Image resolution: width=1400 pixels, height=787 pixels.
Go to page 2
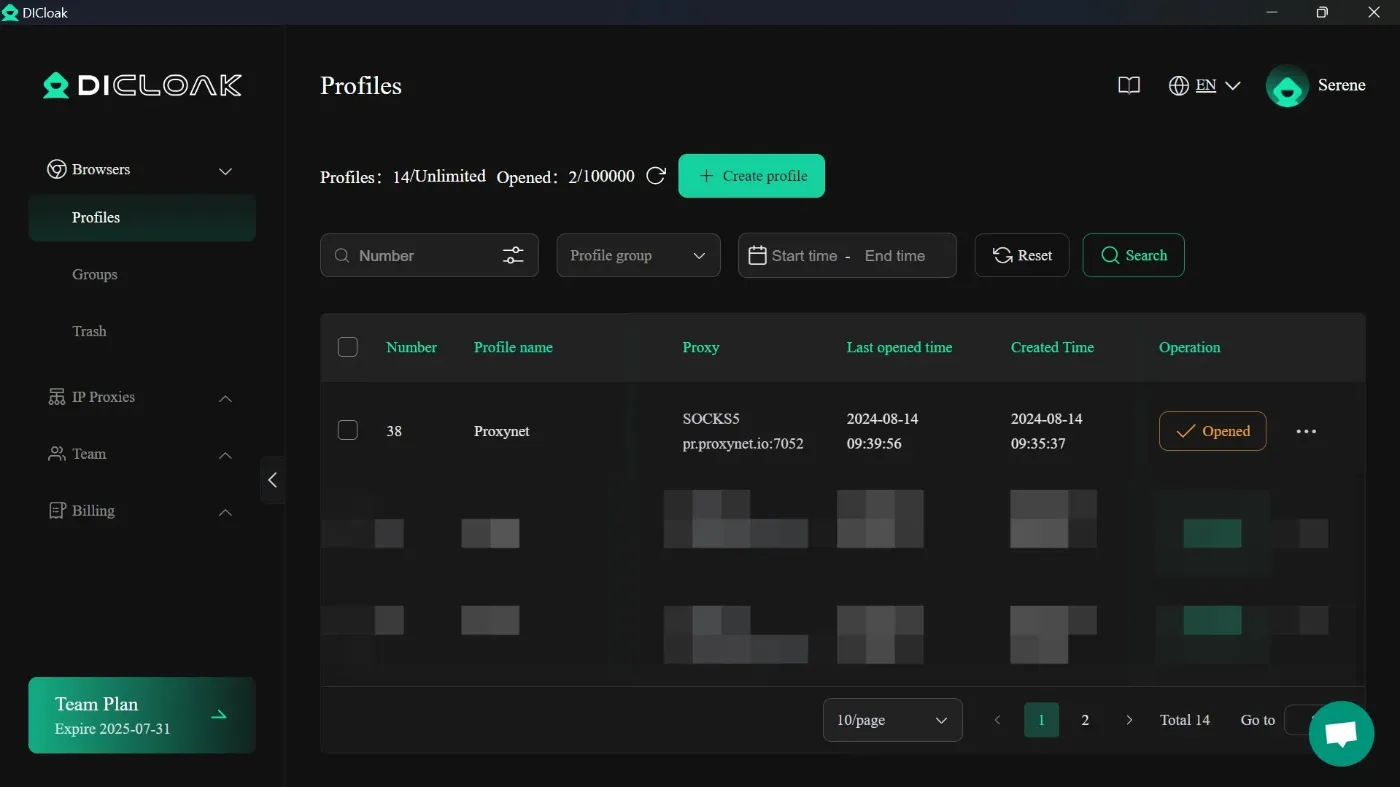coord(1085,720)
